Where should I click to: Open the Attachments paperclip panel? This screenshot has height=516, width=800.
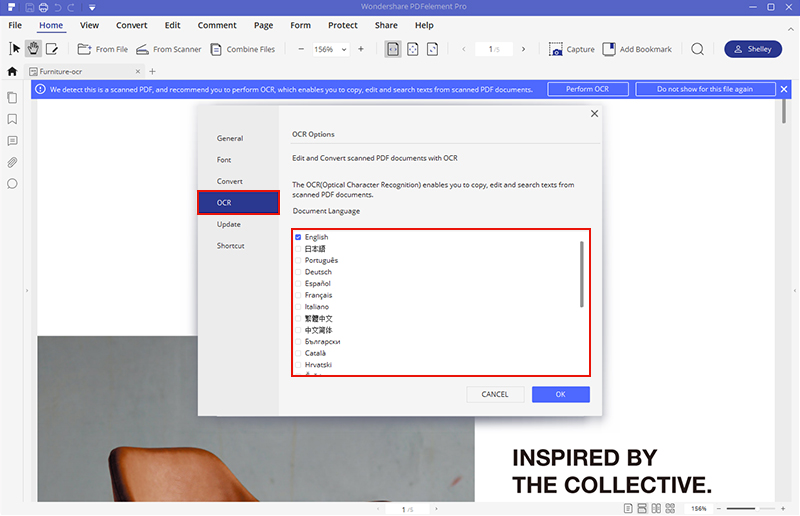pyautogui.click(x=12, y=162)
